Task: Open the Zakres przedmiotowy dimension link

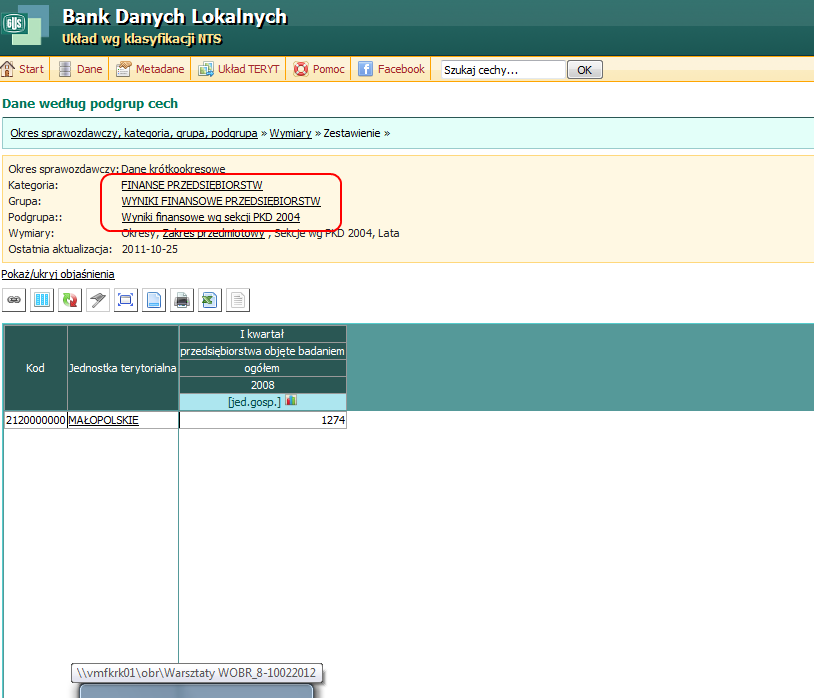Action: [214, 234]
